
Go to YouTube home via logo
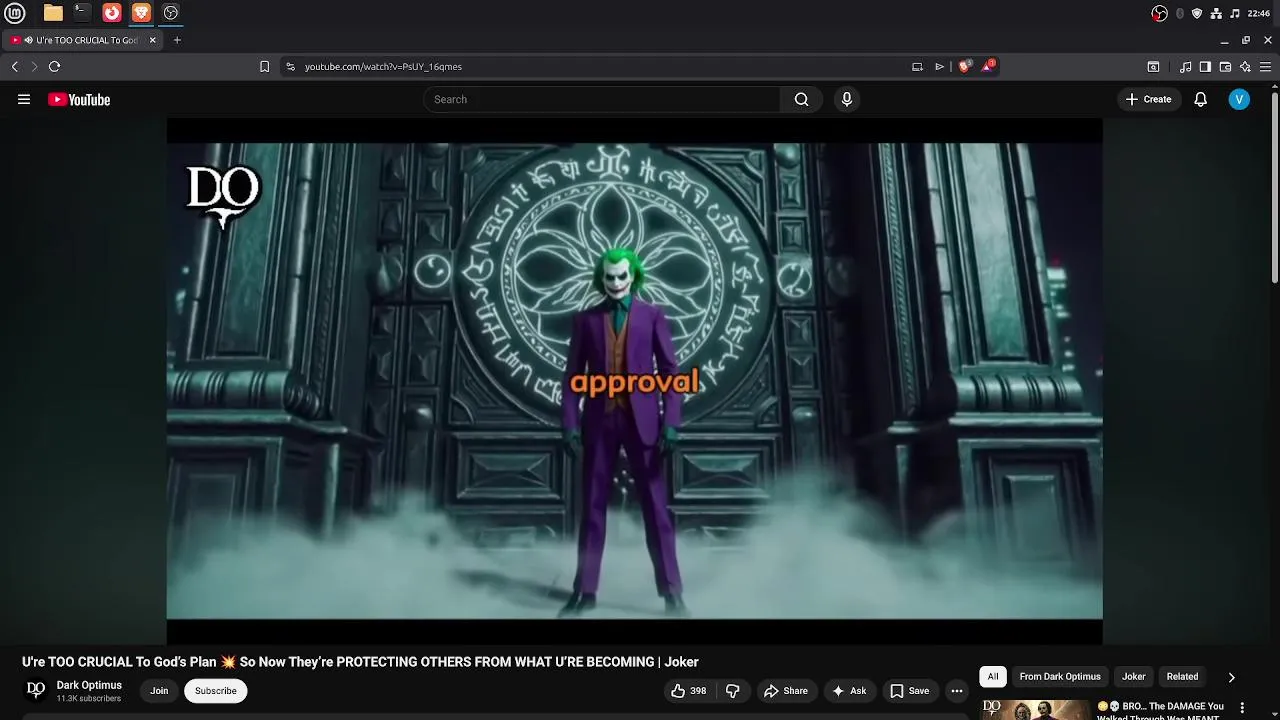point(79,99)
